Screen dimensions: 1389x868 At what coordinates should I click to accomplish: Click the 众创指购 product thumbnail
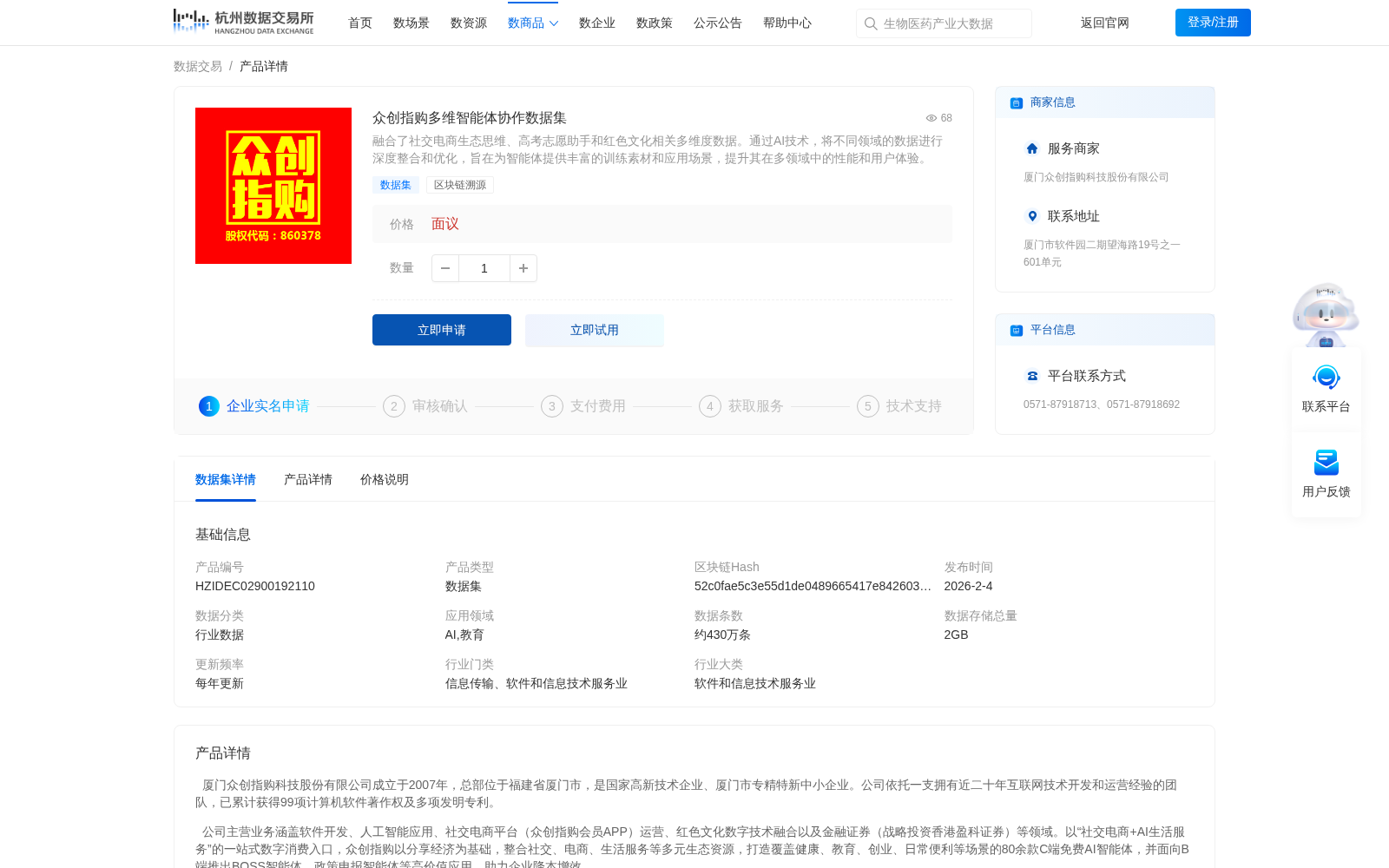(273, 186)
